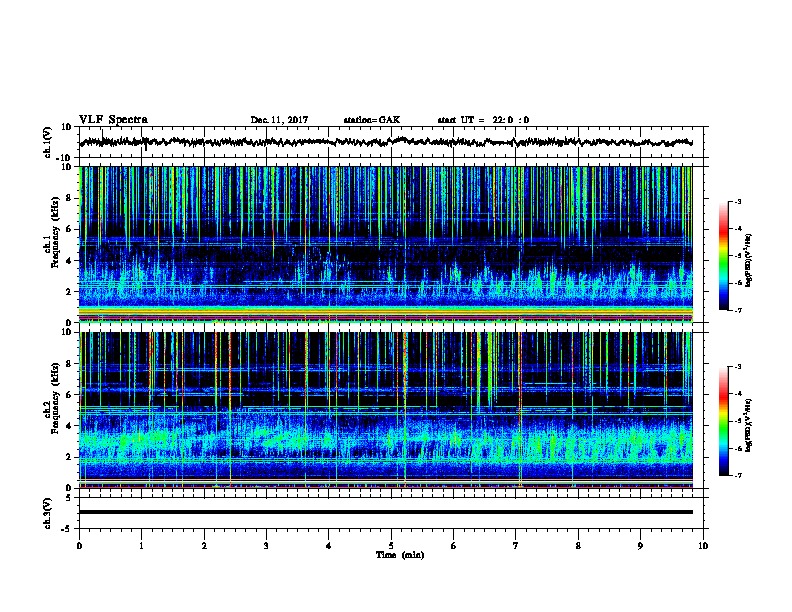Click tick label "5" on the Time axis
The width and height of the screenshot is (792, 612).
click(x=391, y=546)
